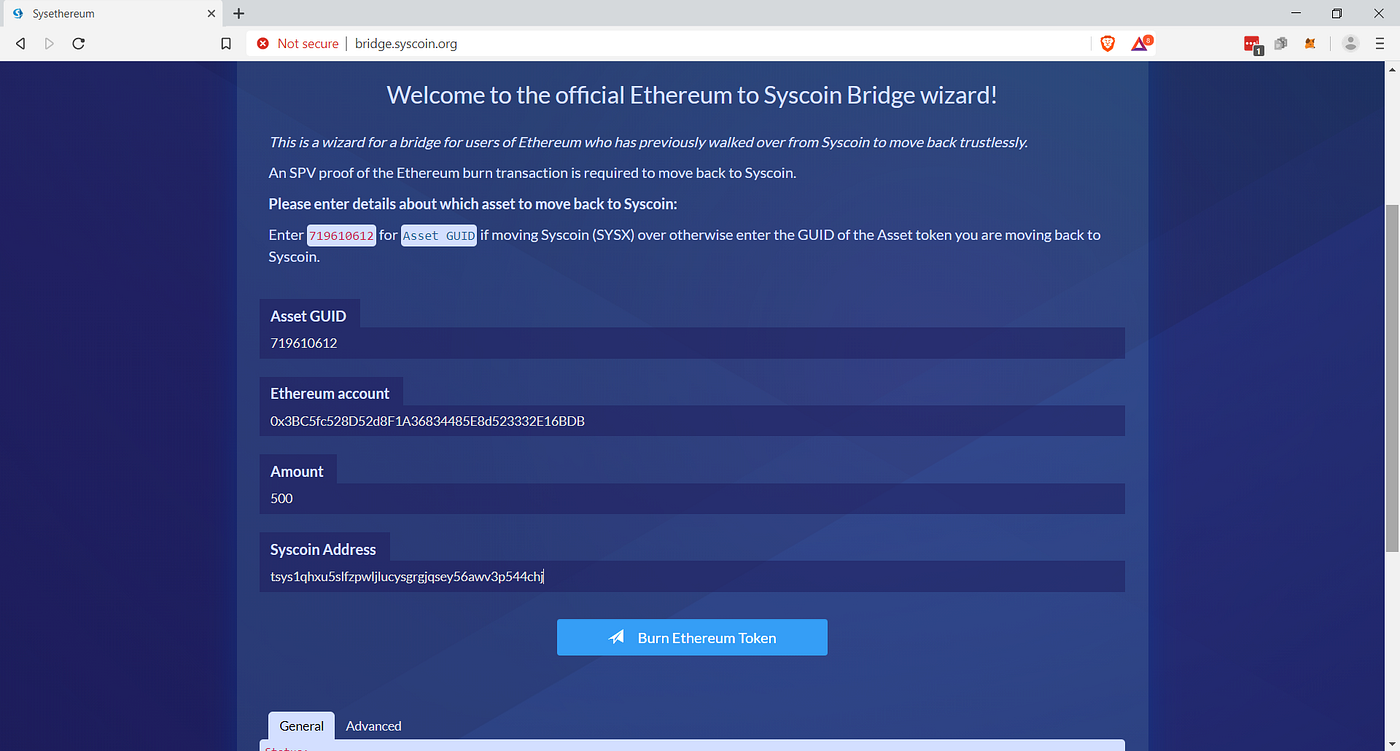Select the Sysethereum browser tab

pos(110,14)
